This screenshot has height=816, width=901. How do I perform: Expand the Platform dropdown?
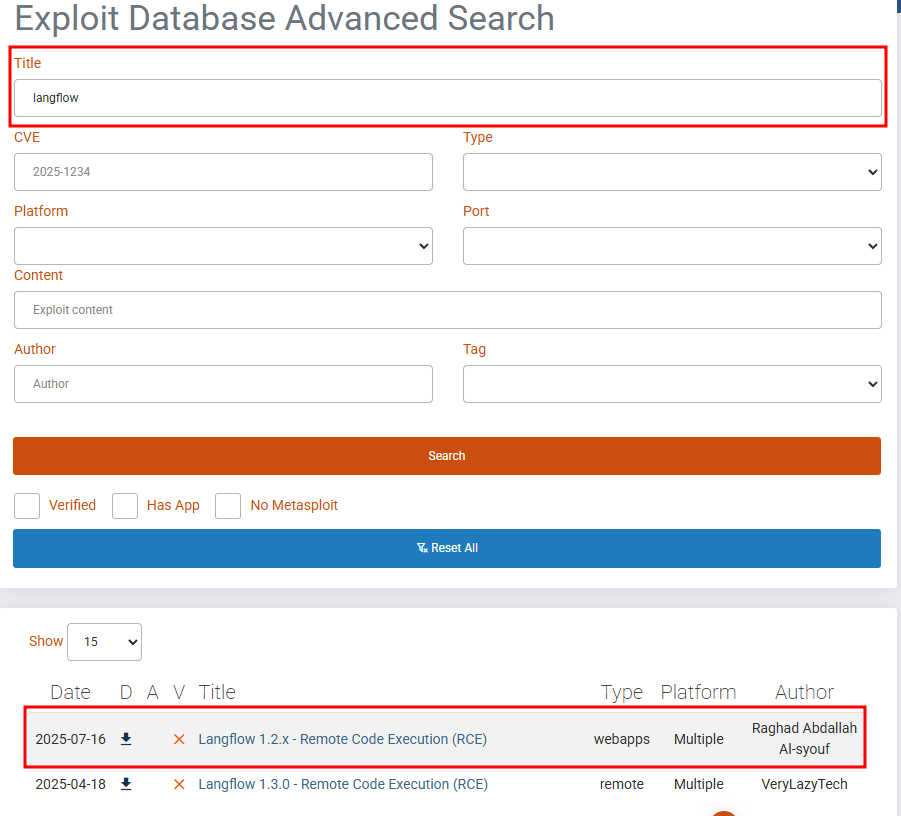pos(223,246)
